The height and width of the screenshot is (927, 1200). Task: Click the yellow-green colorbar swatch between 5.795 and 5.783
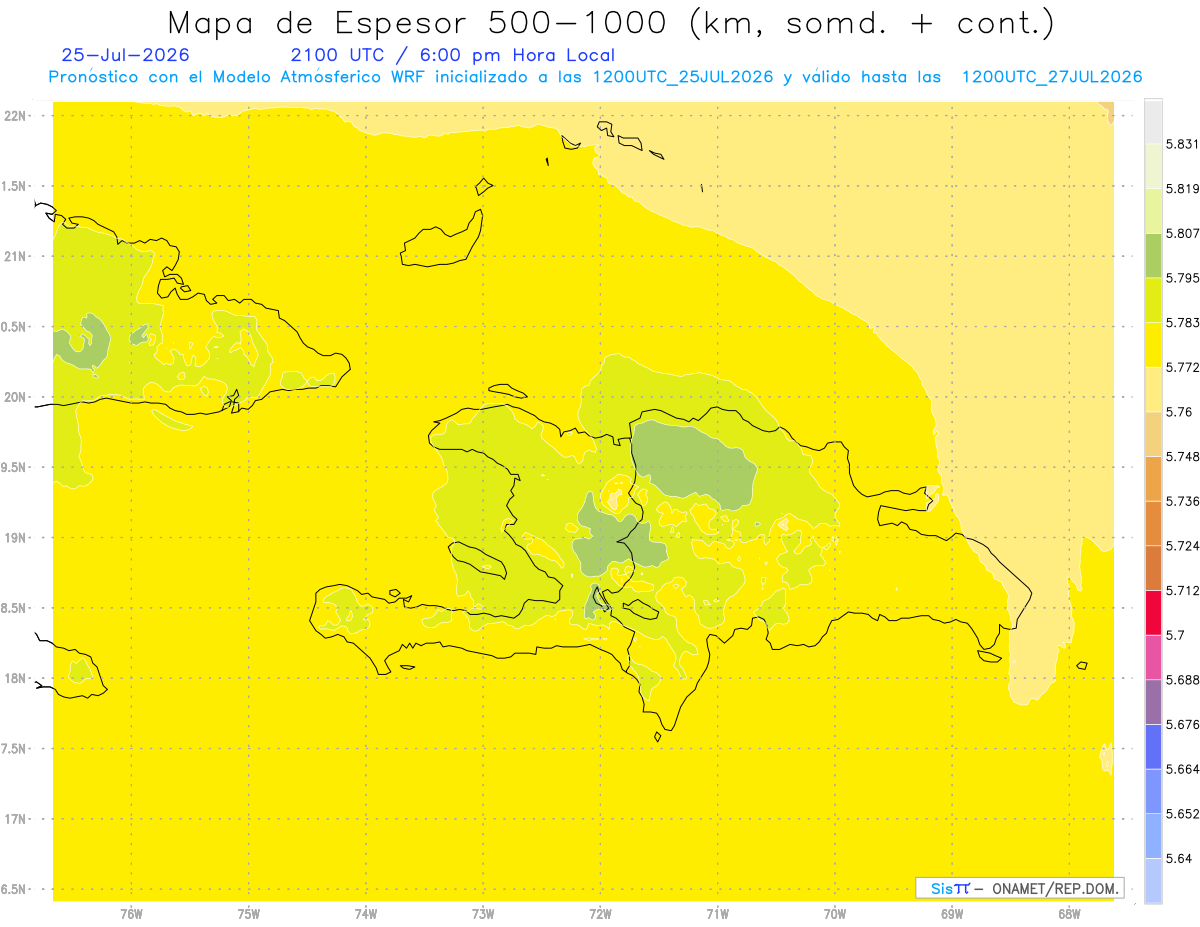coord(1153,300)
